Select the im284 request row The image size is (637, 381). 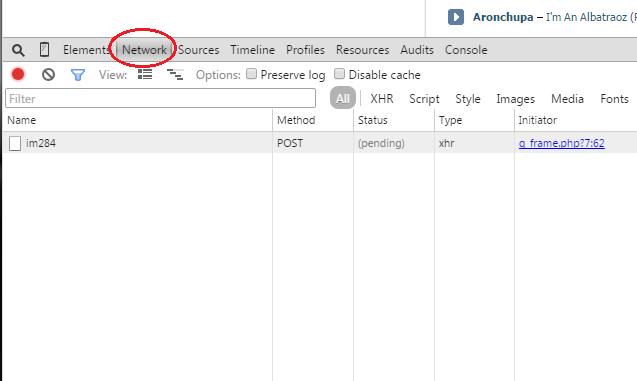(x=320, y=143)
